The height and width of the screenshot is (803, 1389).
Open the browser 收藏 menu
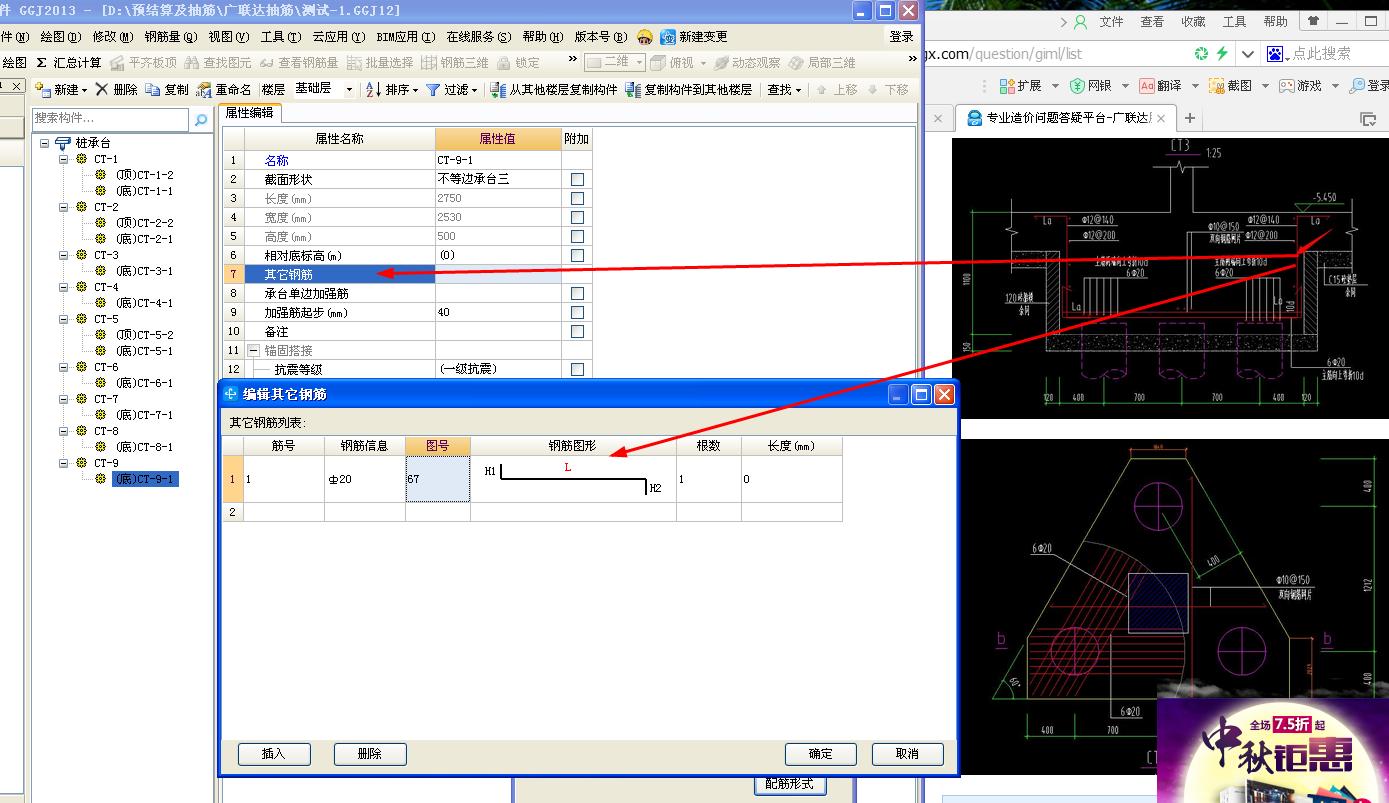pos(1193,21)
